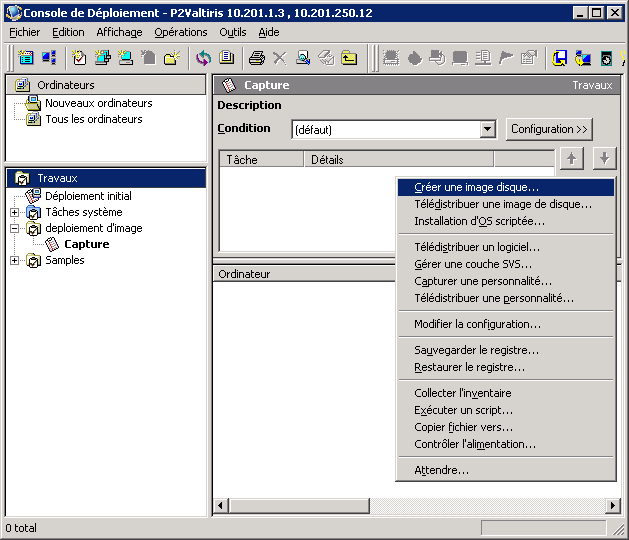Viewport: 629px width, 540px height.
Task: Choose 'Créer une image disque…' from context menu
Action: (506, 187)
